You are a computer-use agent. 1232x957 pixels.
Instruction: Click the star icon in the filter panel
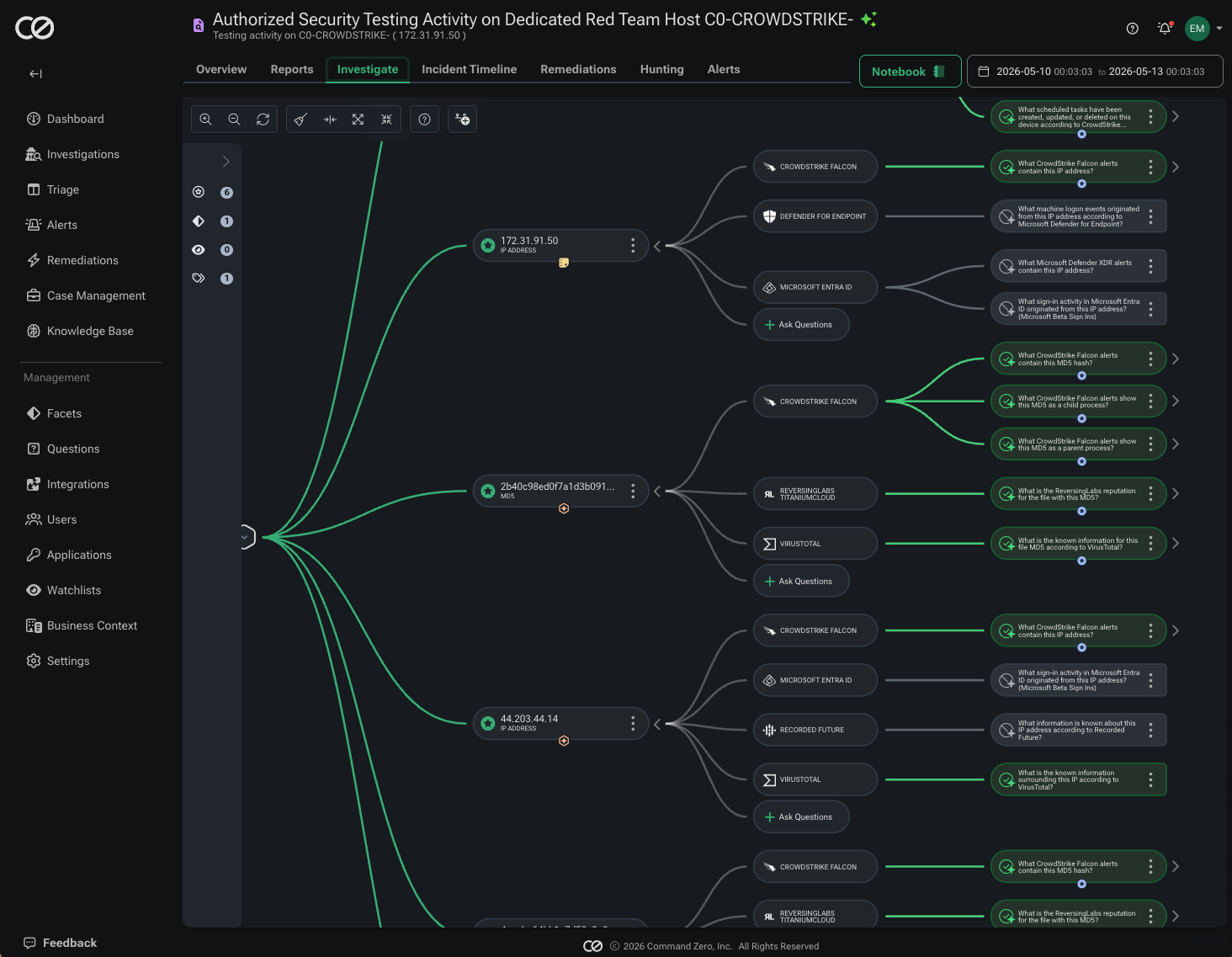click(x=199, y=192)
